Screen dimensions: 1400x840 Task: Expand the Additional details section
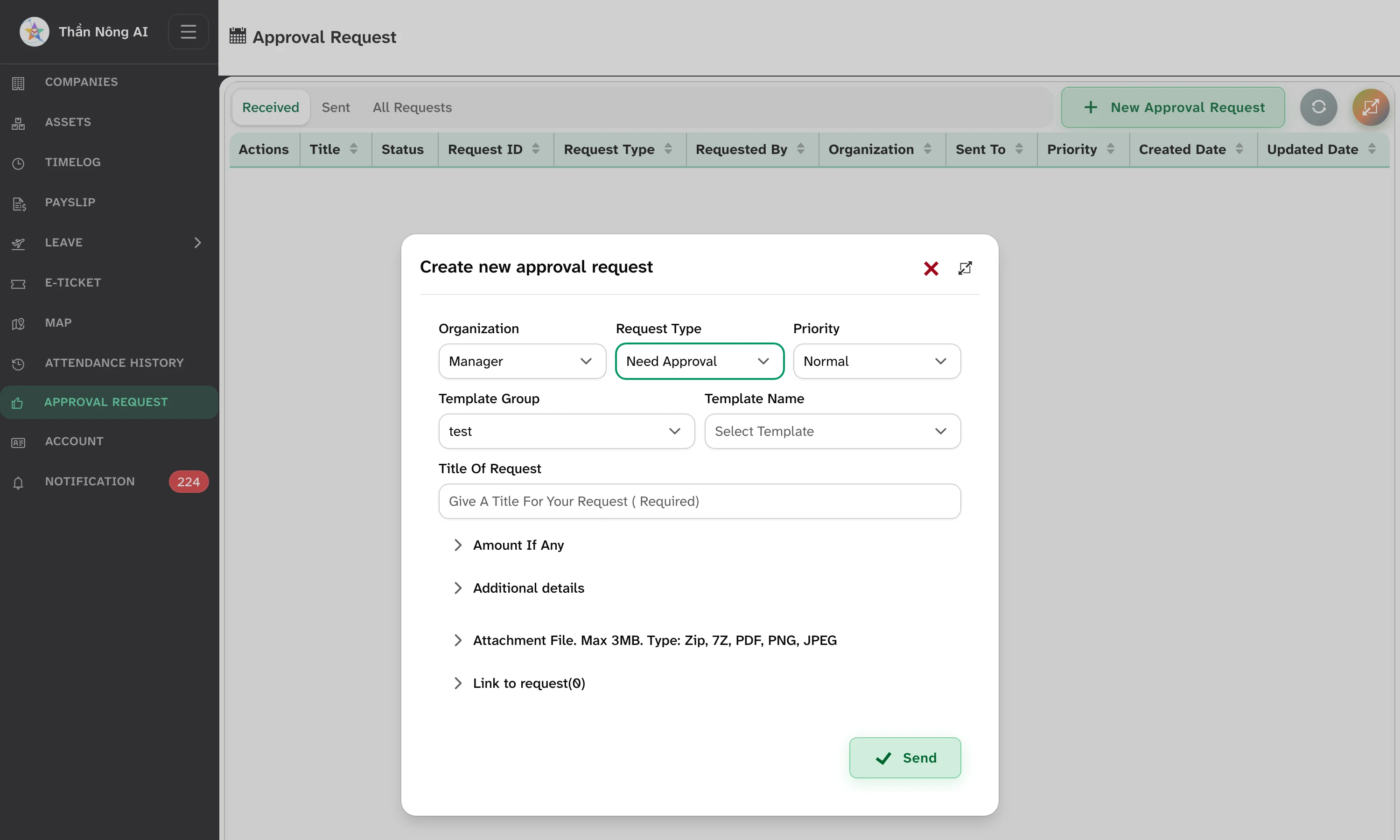[x=519, y=588]
